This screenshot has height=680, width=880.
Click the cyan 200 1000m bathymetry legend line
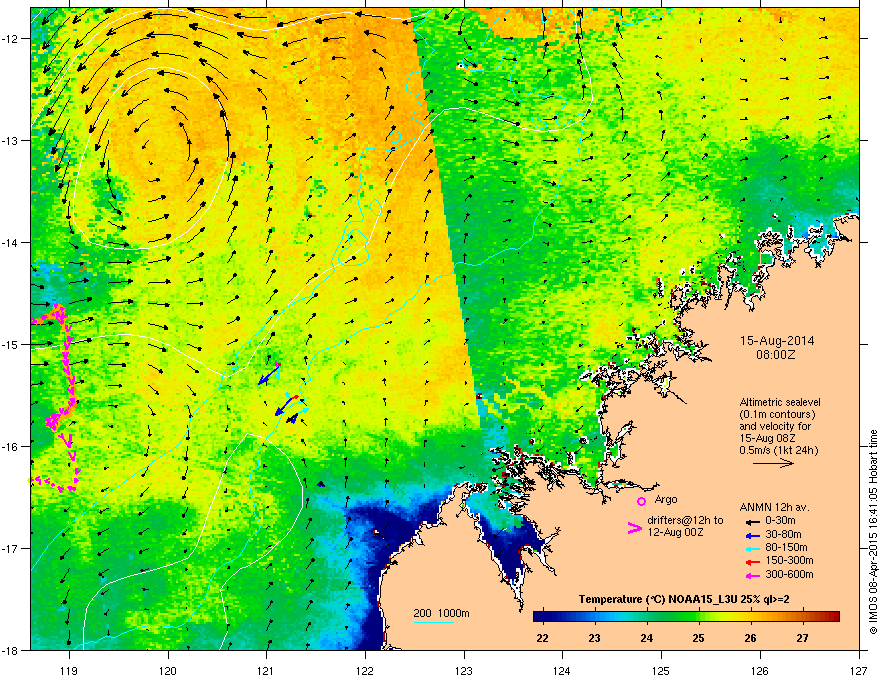[433, 622]
